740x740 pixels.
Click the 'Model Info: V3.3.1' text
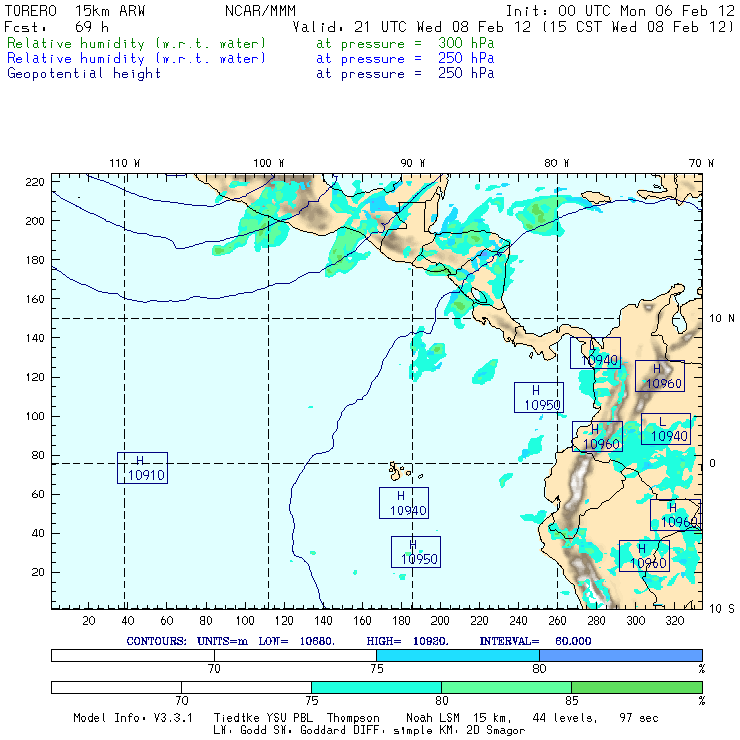coord(133,718)
